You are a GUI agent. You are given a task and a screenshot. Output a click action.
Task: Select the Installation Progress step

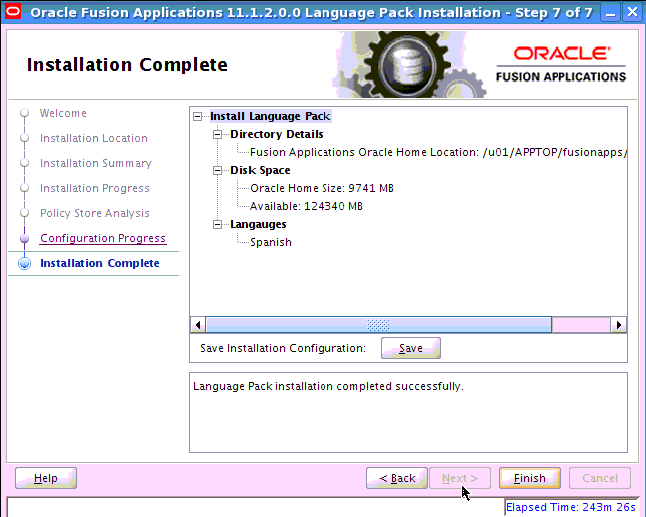(95, 189)
